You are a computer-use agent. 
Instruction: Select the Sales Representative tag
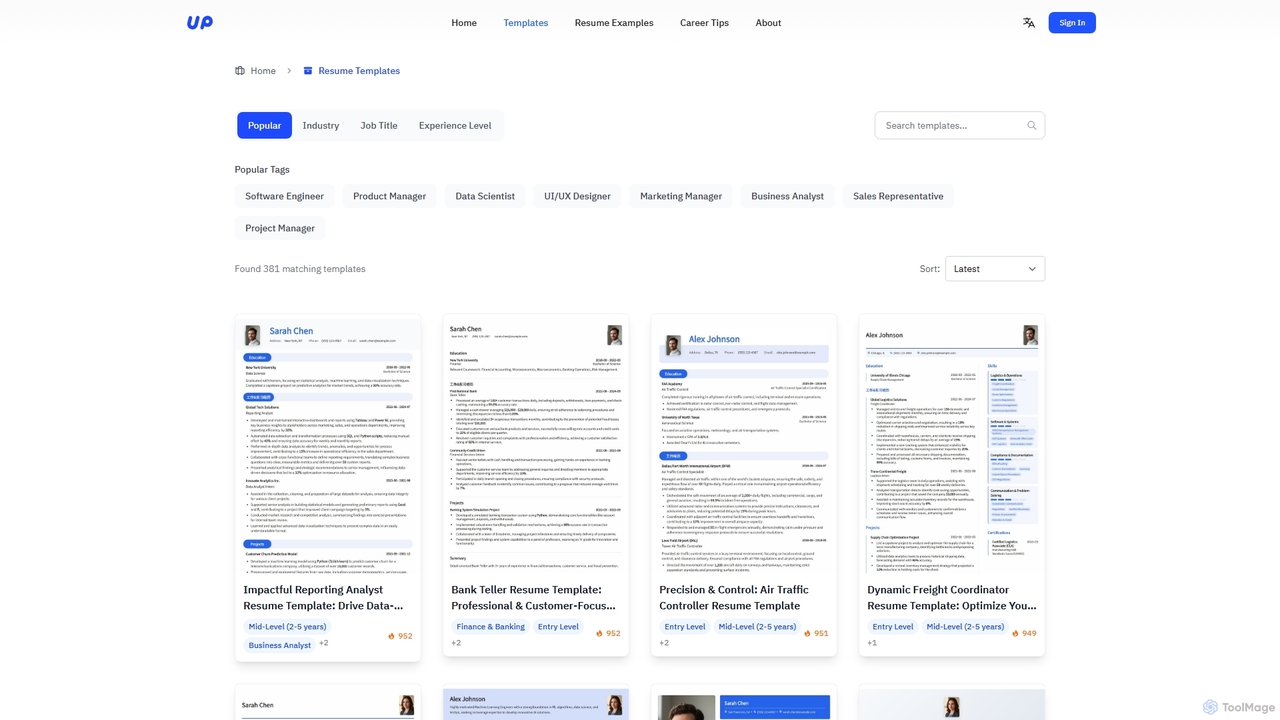coord(898,196)
